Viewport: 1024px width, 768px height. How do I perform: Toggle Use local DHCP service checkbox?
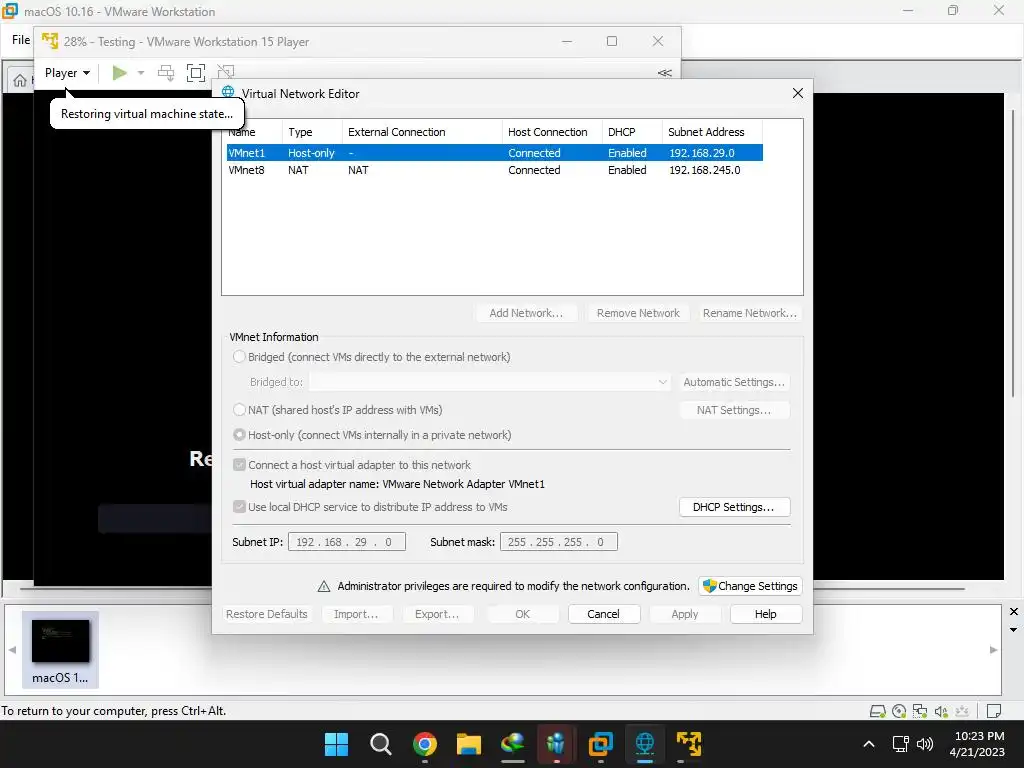[x=239, y=507]
